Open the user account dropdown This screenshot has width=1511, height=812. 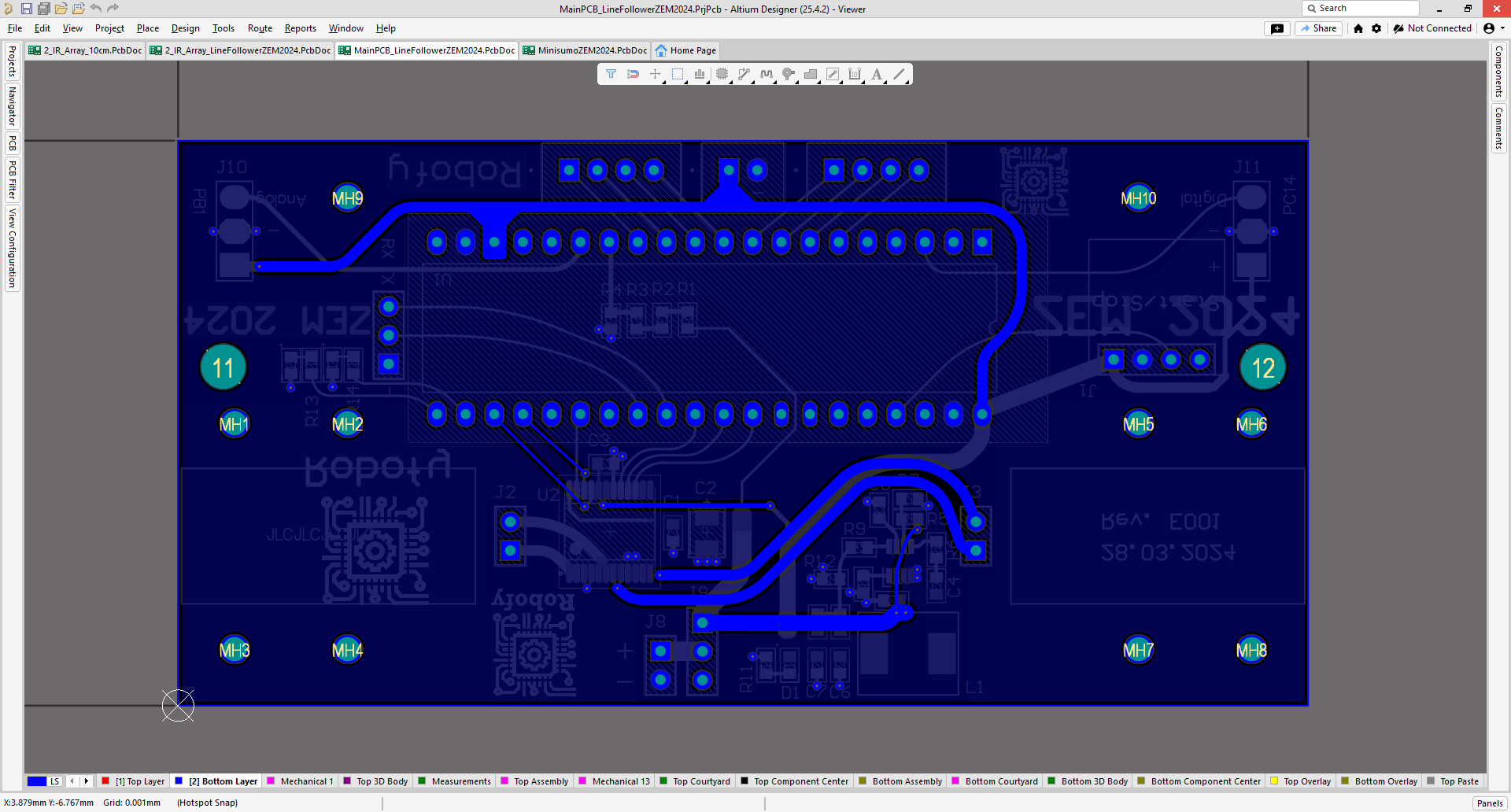pyautogui.click(x=1494, y=28)
